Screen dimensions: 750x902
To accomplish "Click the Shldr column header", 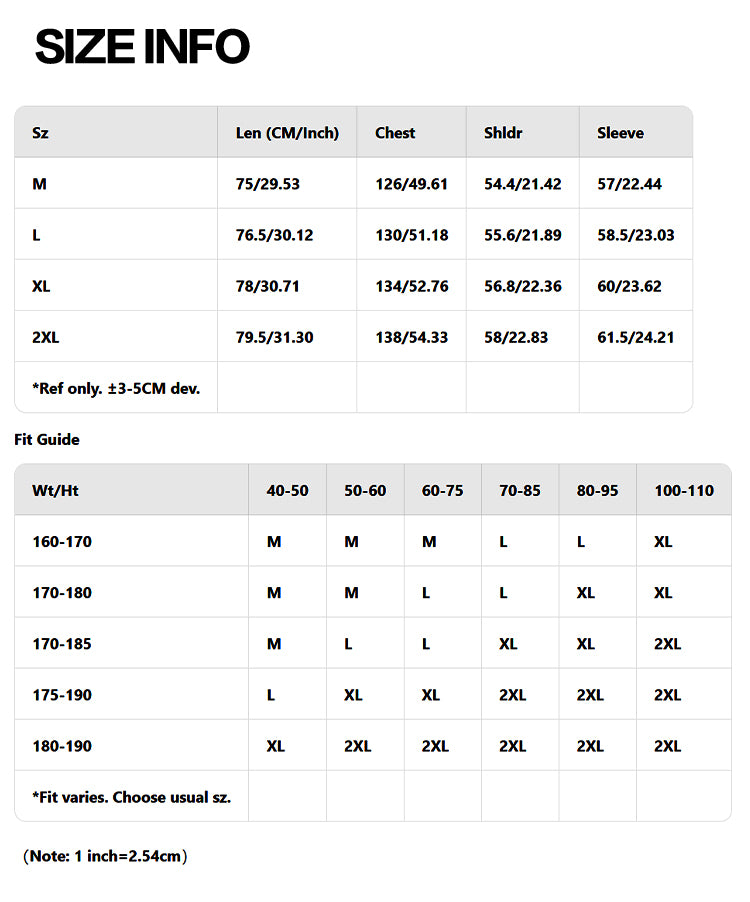I will (x=503, y=133).
